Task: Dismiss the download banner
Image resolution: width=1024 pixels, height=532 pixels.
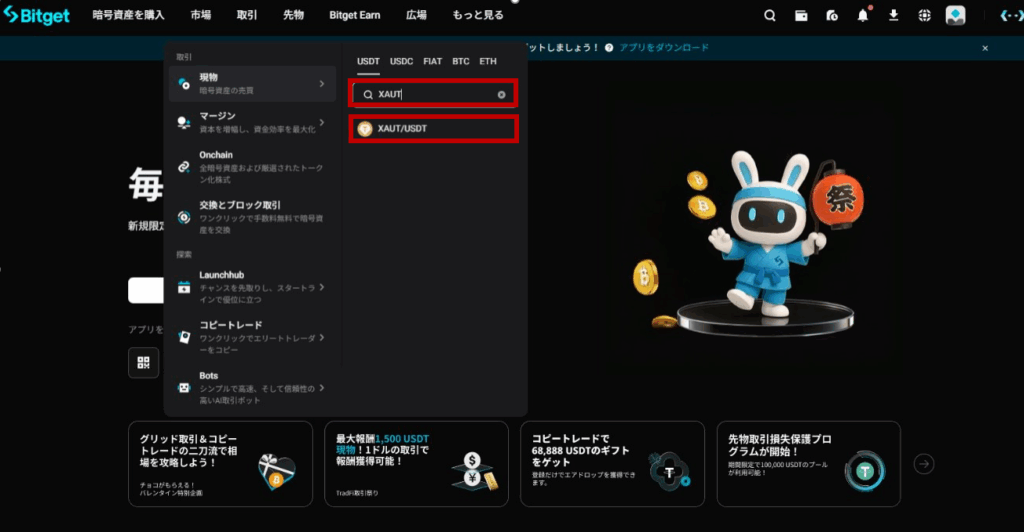Action: (x=984, y=47)
